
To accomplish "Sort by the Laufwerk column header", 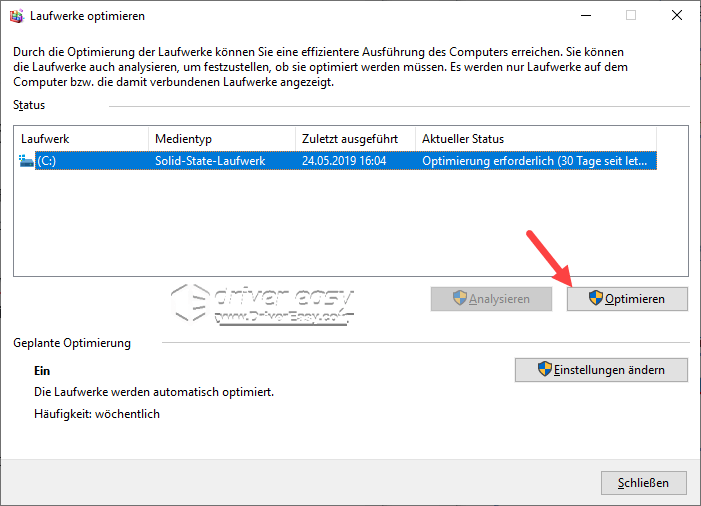I will click(x=83, y=139).
